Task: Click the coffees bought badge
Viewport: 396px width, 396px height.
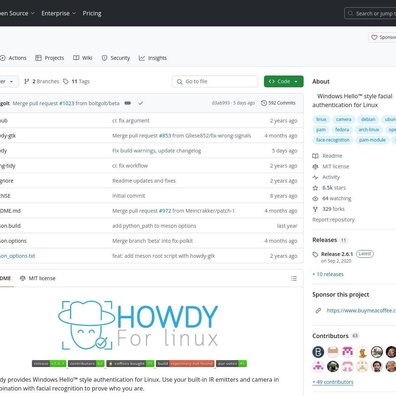Action: pos(130,364)
